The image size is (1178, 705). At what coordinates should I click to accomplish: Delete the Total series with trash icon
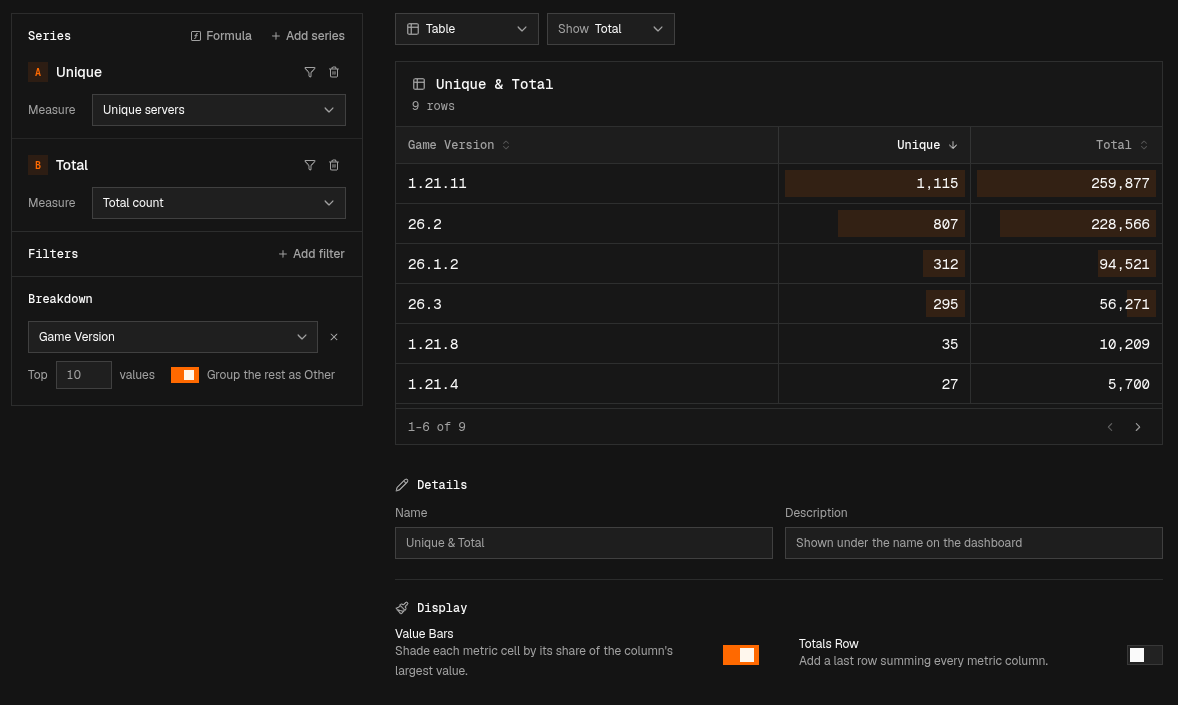[x=334, y=165]
